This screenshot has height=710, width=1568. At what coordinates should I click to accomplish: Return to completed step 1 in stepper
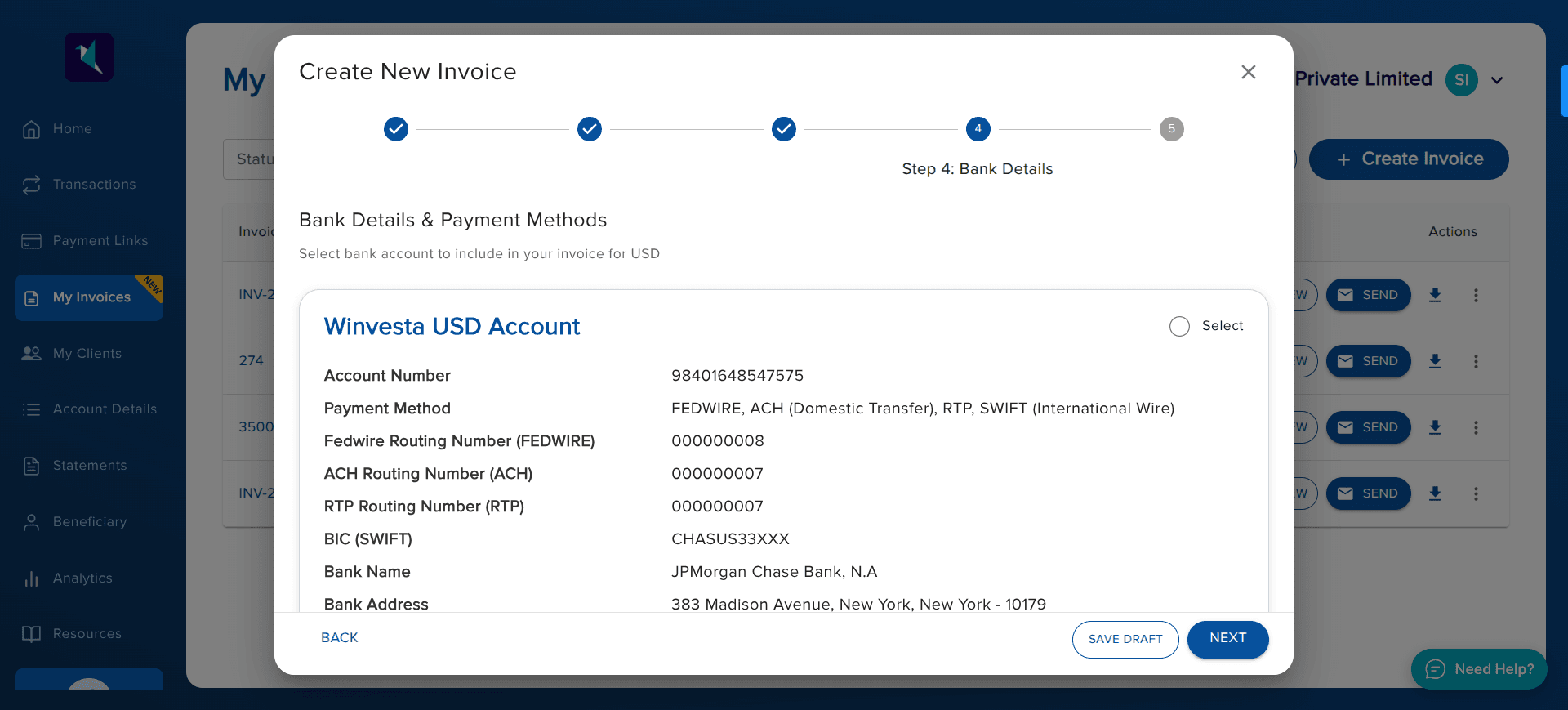click(x=396, y=129)
